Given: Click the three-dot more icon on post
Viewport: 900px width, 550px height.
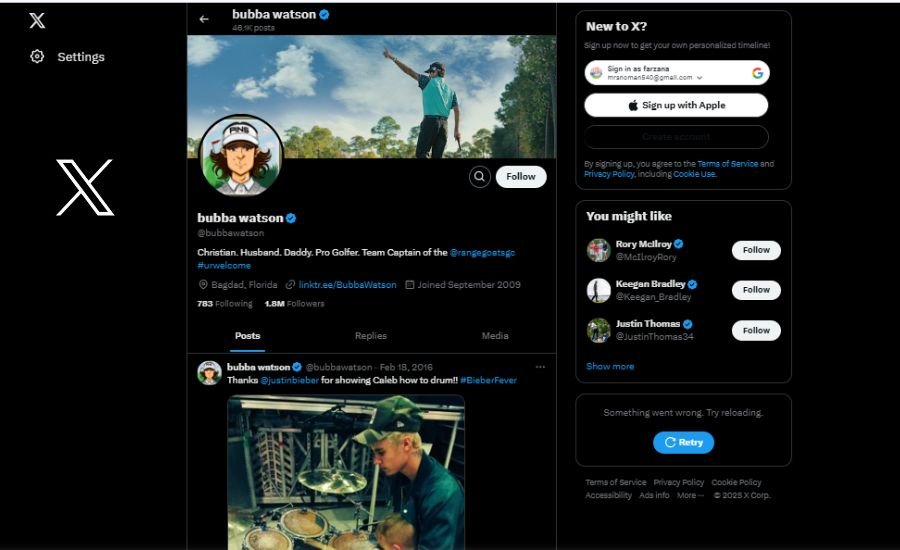Looking at the screenshot, I should [x=540, y=367].
